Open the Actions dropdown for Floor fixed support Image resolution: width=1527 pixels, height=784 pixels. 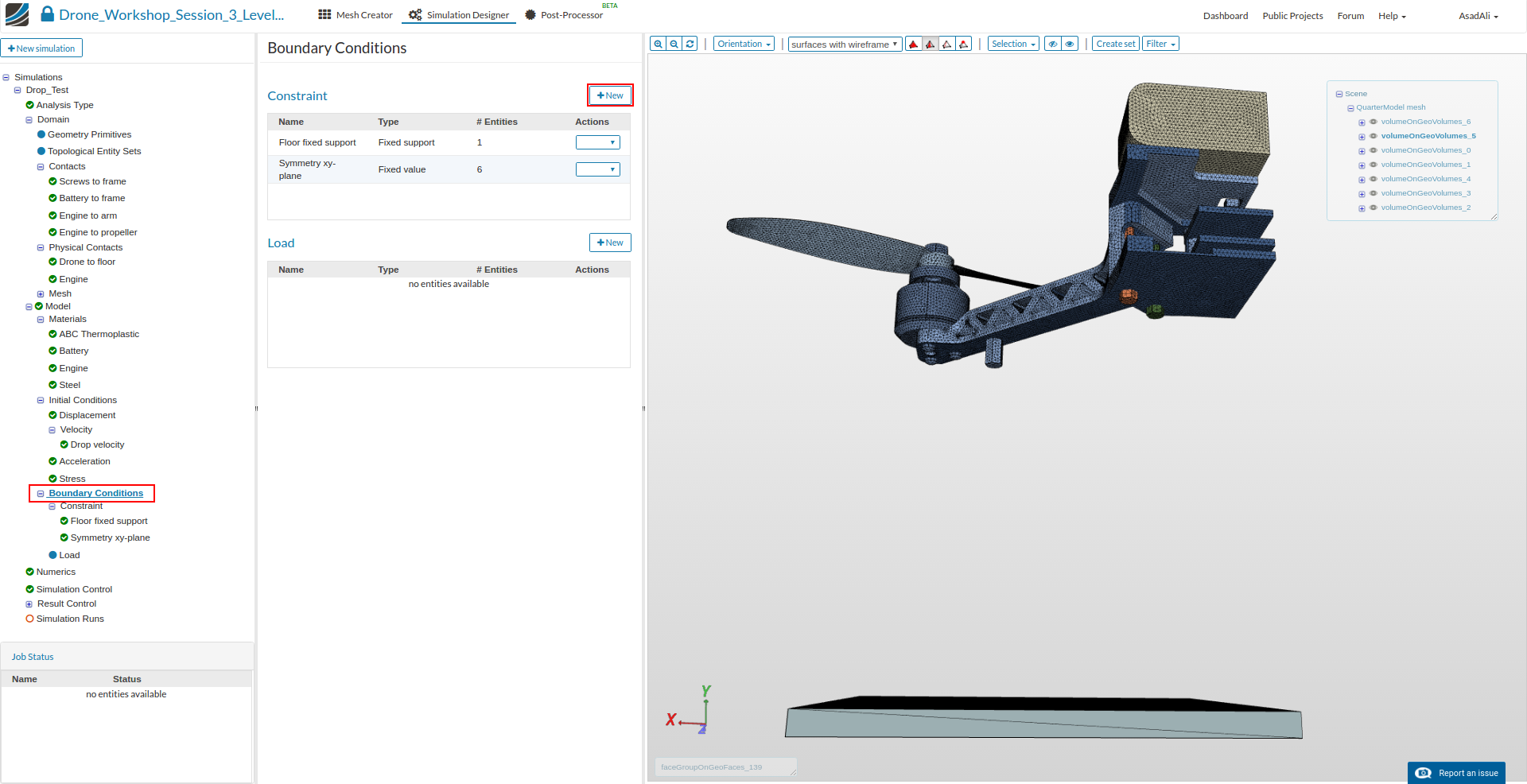(597, 142)
